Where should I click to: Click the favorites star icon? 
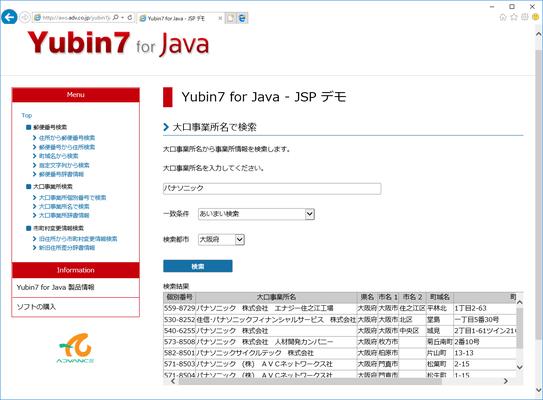point(514,17)
